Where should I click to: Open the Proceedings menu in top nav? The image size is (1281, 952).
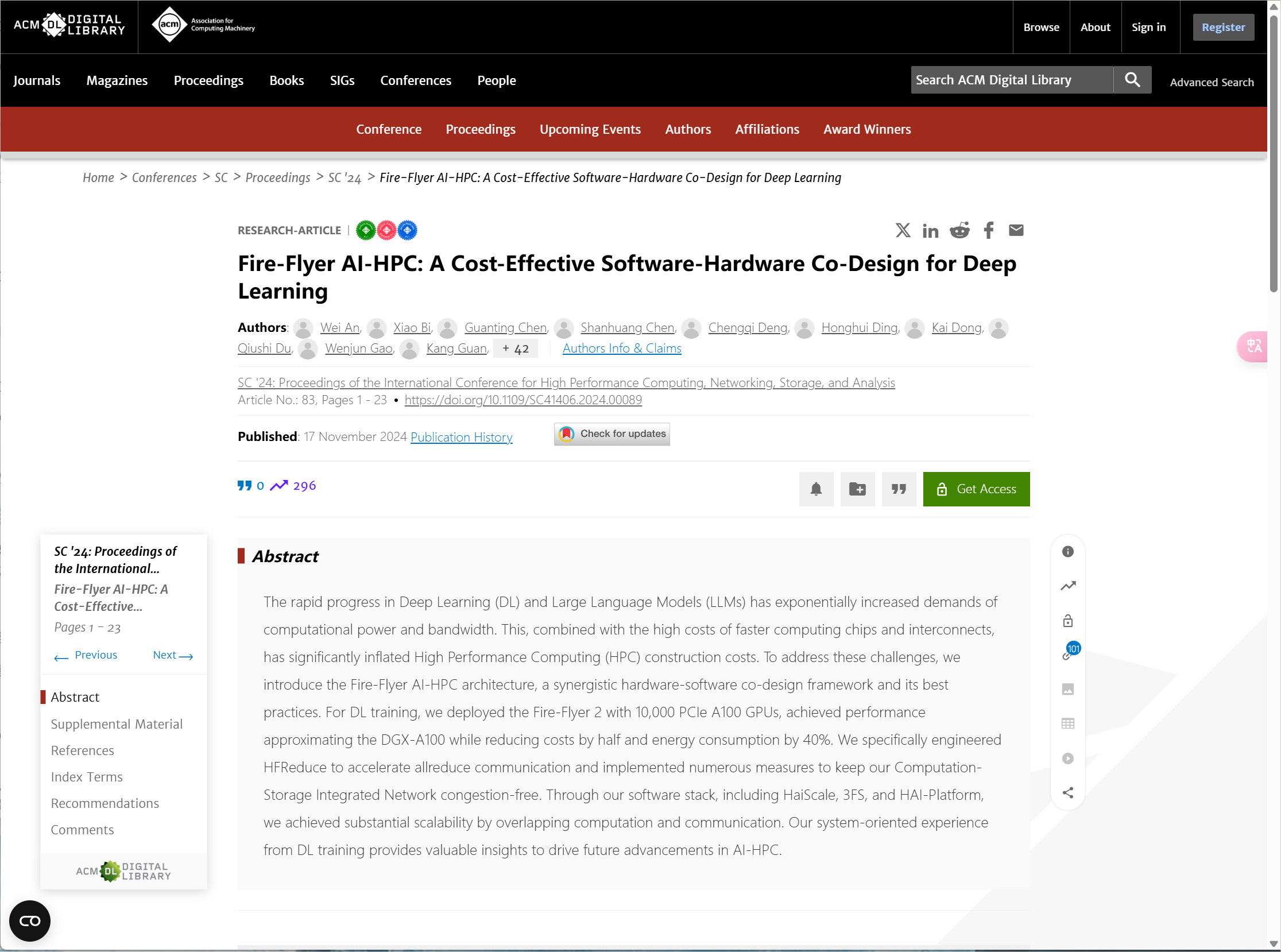pyautogui.click(x=208, y=81)
